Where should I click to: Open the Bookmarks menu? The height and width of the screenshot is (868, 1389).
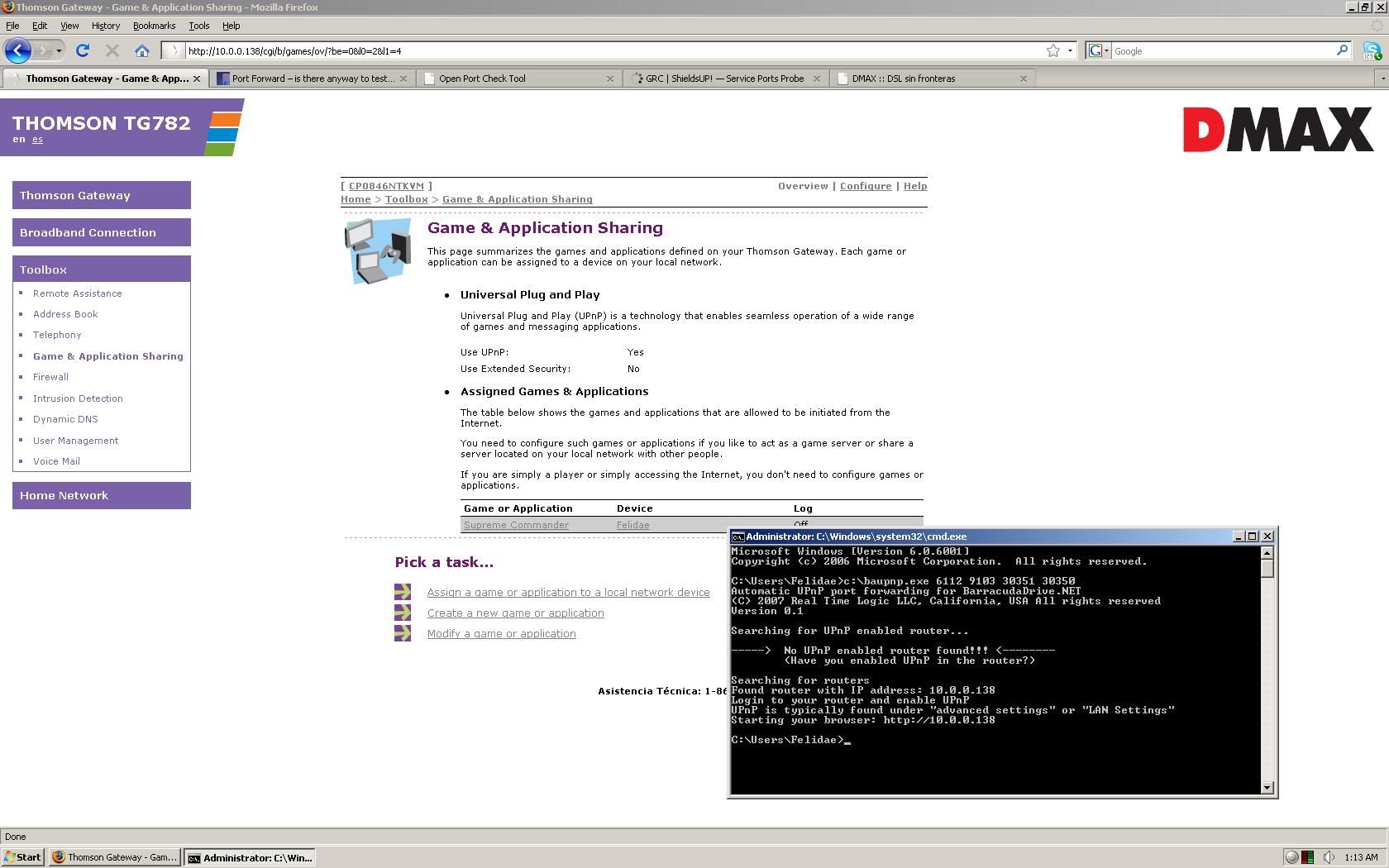(x=154, y=26)
